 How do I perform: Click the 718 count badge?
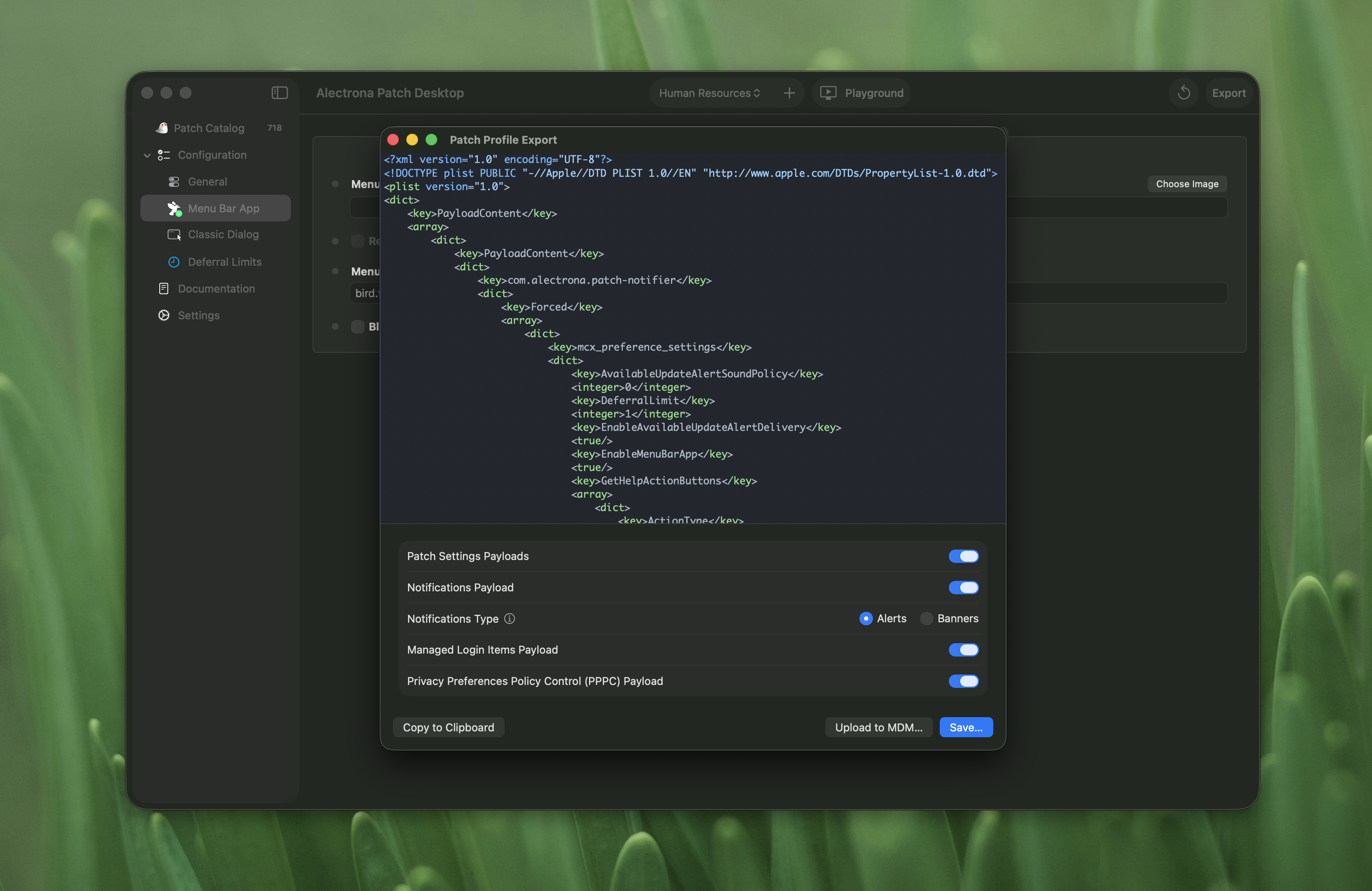274,128
